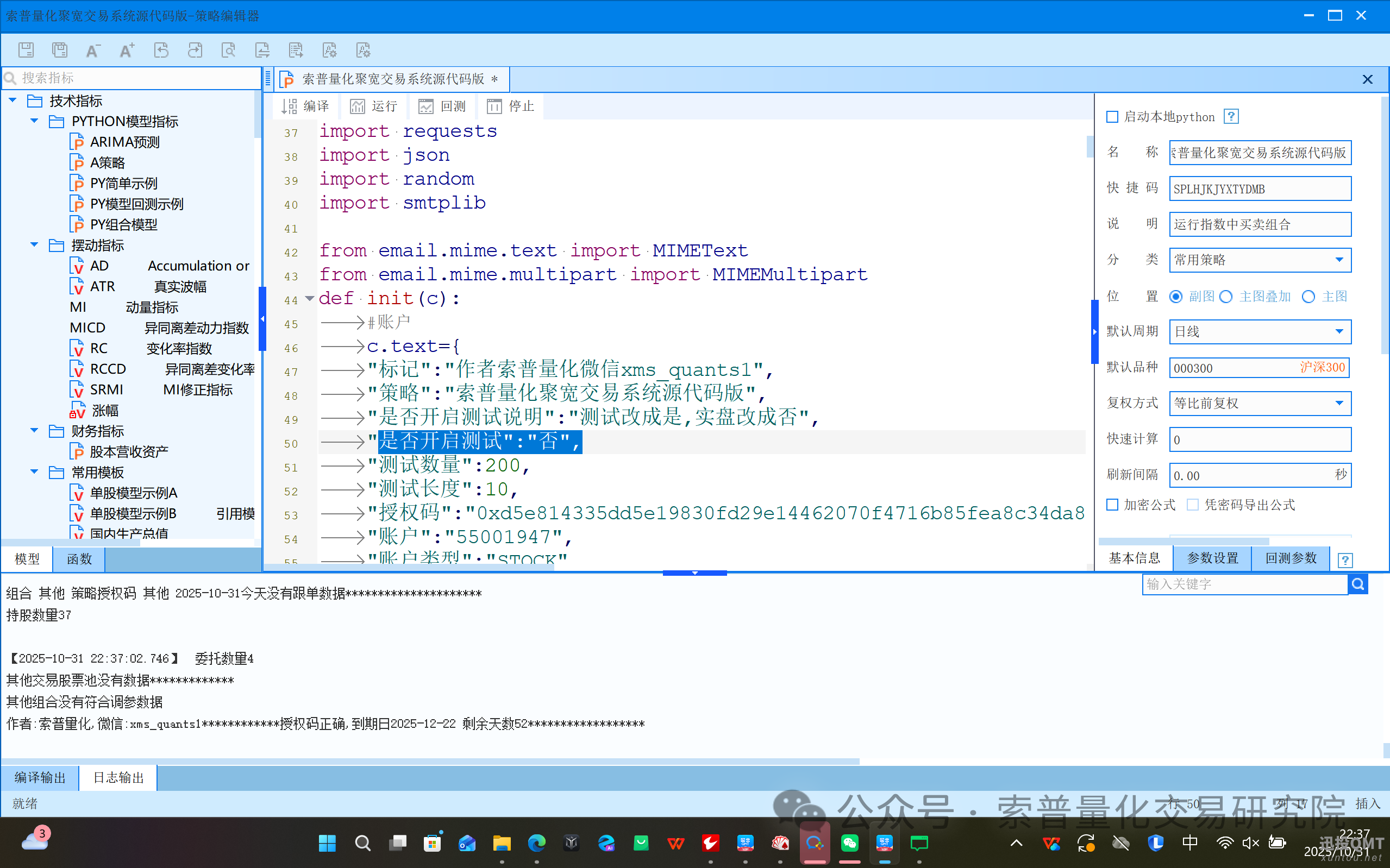Viewport: 1390px width, 868px height.
Task: Select the 主图叠加 radio button
Action: 1226,297
